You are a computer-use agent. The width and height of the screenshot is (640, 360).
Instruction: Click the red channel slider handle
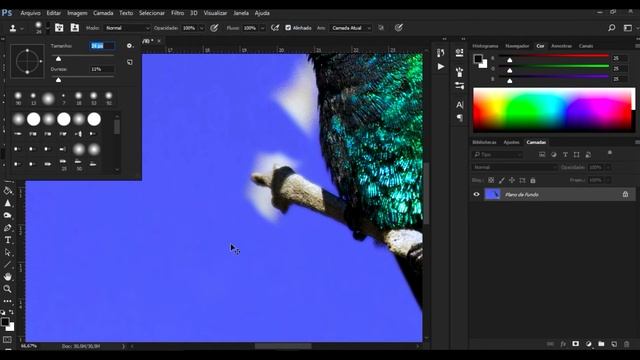tap(509, 60)
